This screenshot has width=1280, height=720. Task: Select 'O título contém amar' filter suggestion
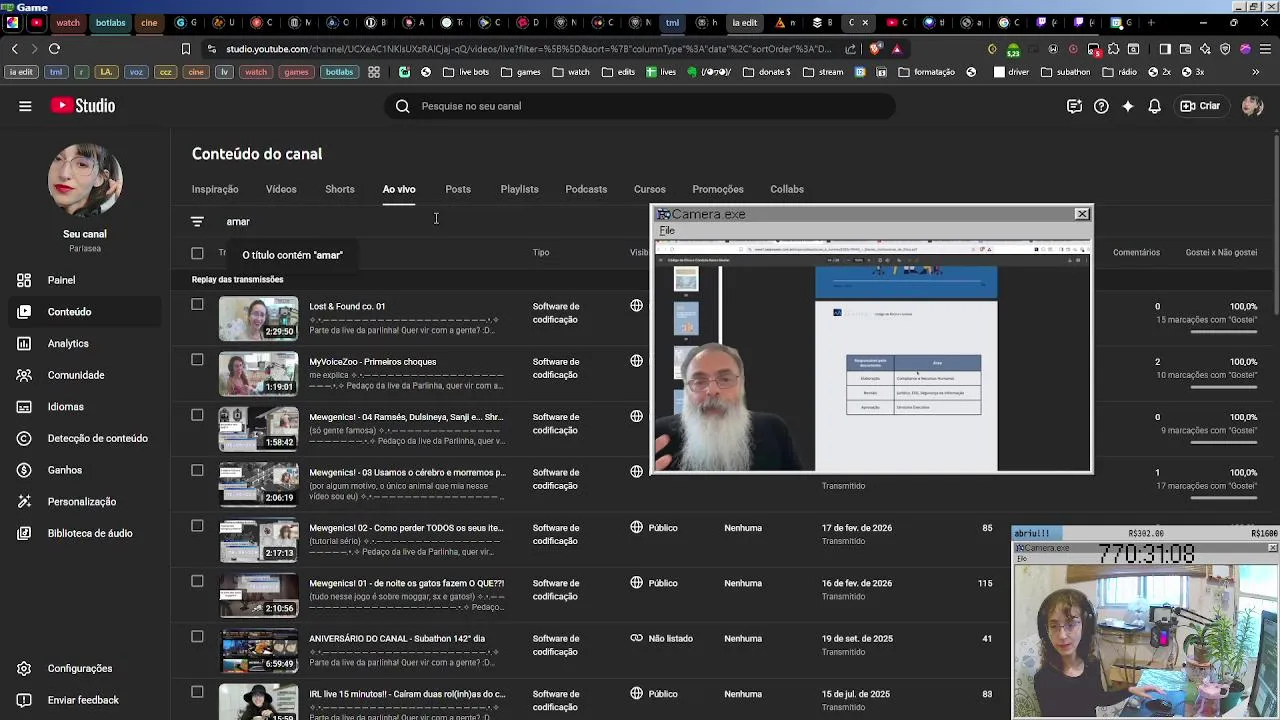point(292,255)
